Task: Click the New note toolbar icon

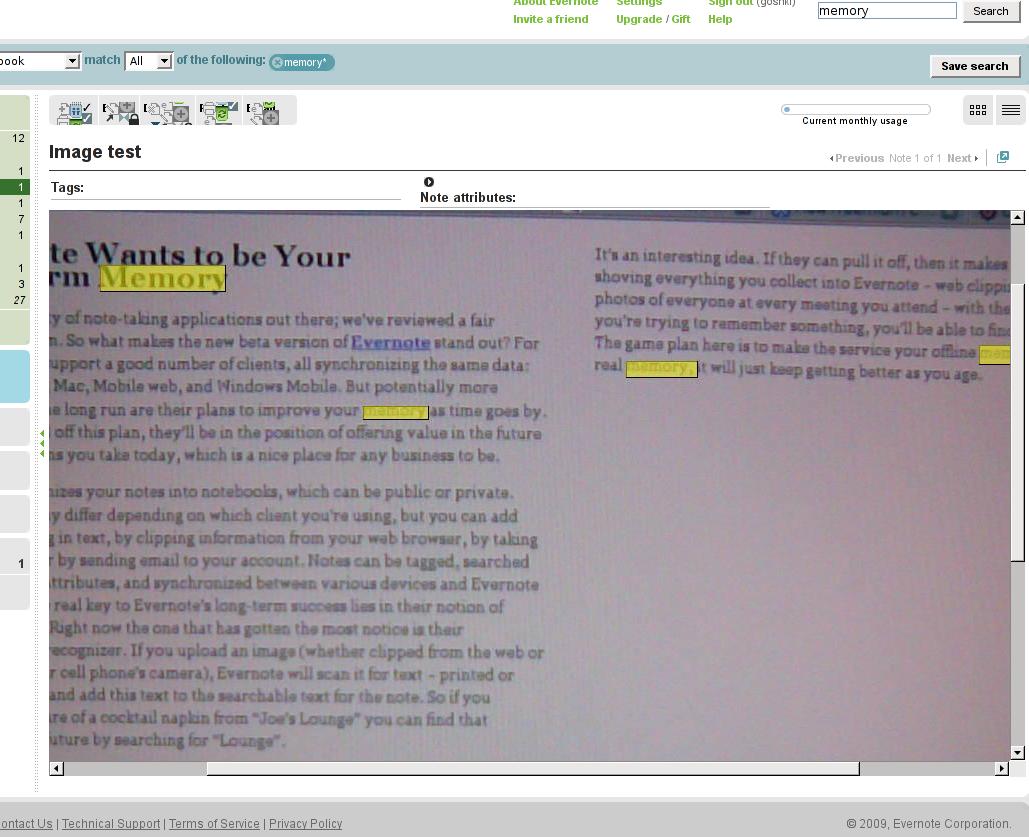Action: (x=74, y=112)
